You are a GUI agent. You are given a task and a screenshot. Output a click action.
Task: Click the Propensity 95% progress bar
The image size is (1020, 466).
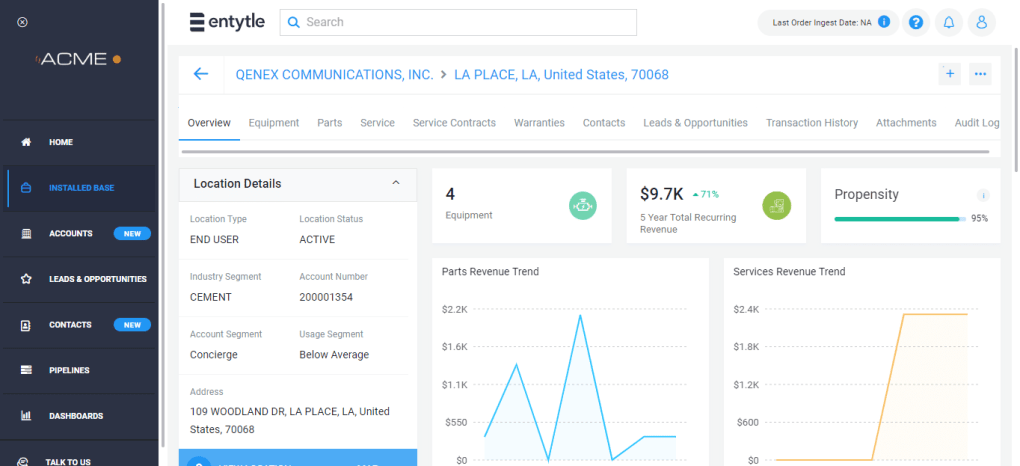tap(900, 219)
